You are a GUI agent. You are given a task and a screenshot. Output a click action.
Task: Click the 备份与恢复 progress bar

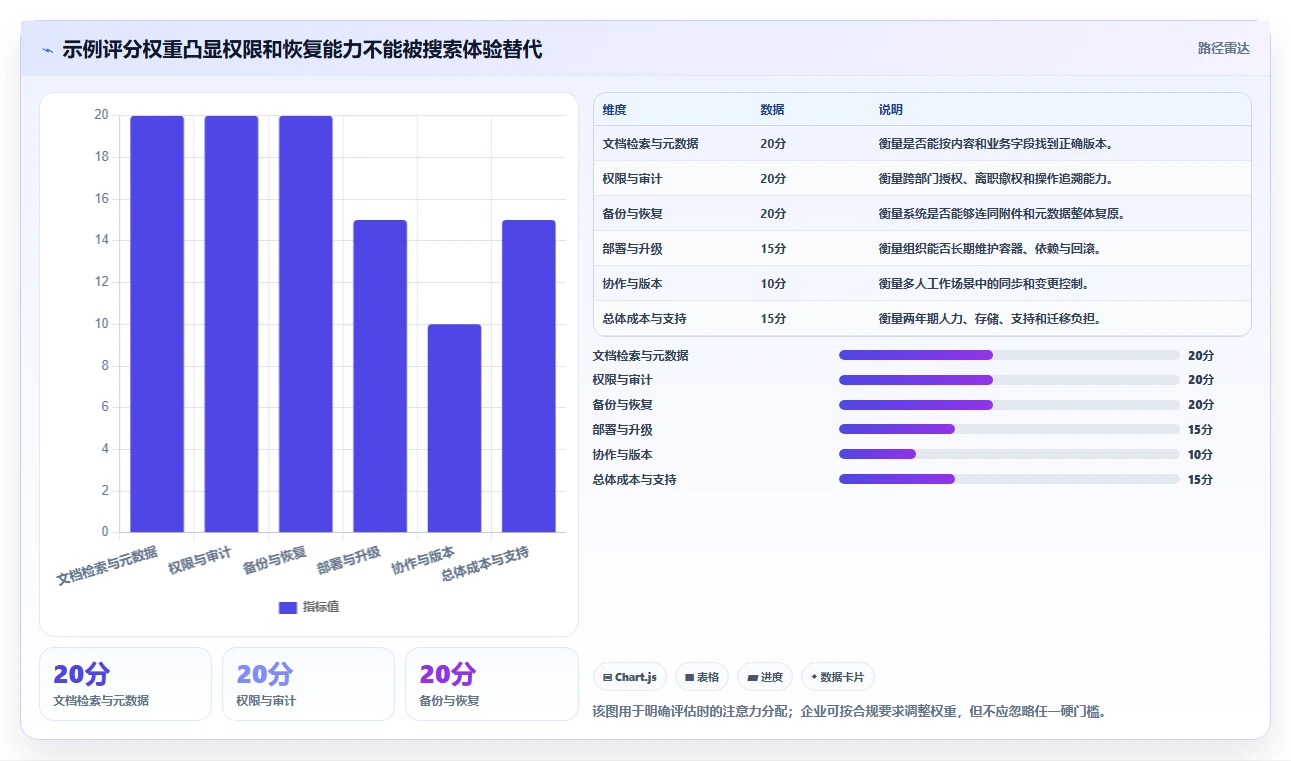pos(1010,405)
